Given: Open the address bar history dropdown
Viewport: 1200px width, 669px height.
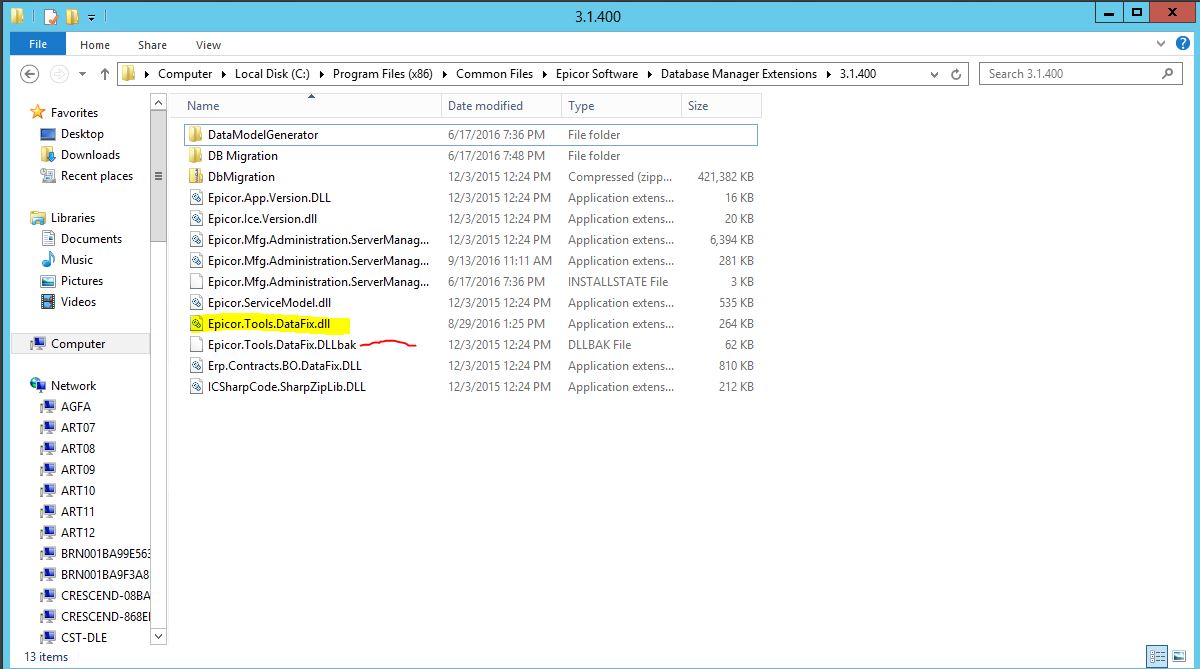Looking at the screenshot, I should click(935, 74).
